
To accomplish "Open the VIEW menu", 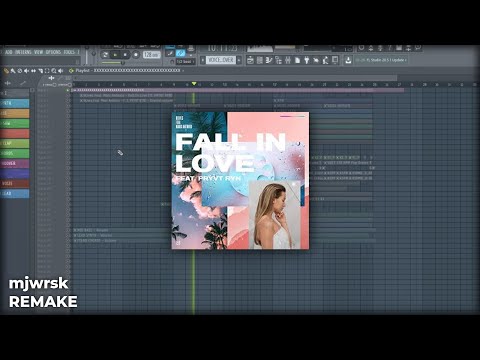I will click(39, 52).
